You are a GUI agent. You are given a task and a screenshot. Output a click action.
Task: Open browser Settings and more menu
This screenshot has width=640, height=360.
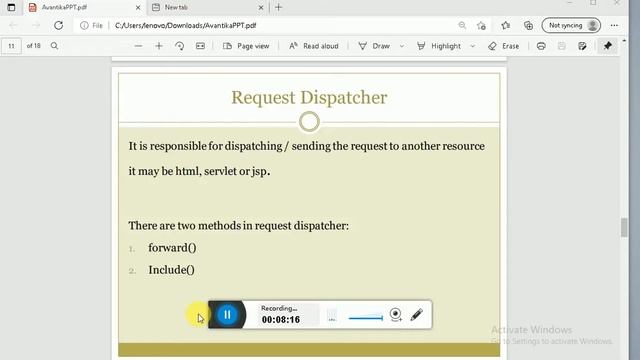point(614,25)
